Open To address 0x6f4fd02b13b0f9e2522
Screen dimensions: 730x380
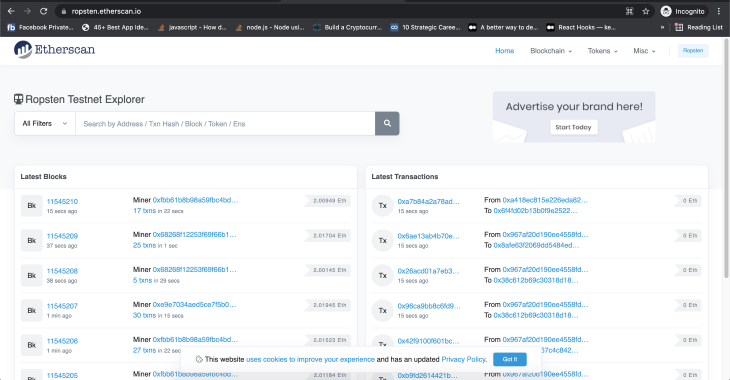coord(535,210)
